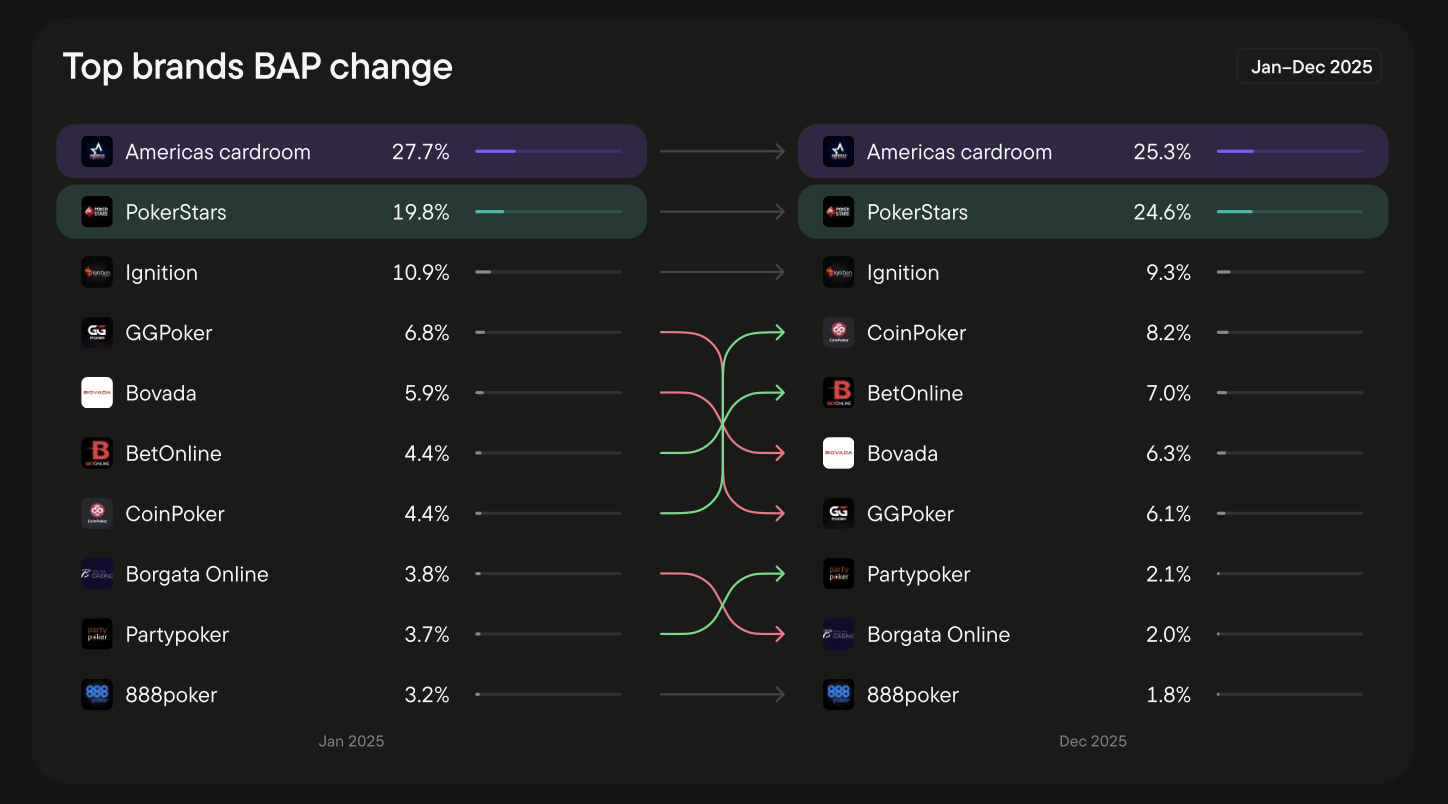Click the PokerStars logo in Dec 2025 column

838,212
